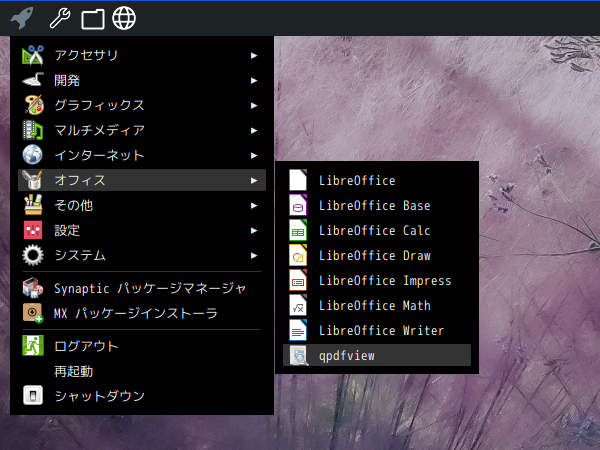600x450 pixels.
Task: Launch LibreOffice Math text label
Action: click(375, 305)
